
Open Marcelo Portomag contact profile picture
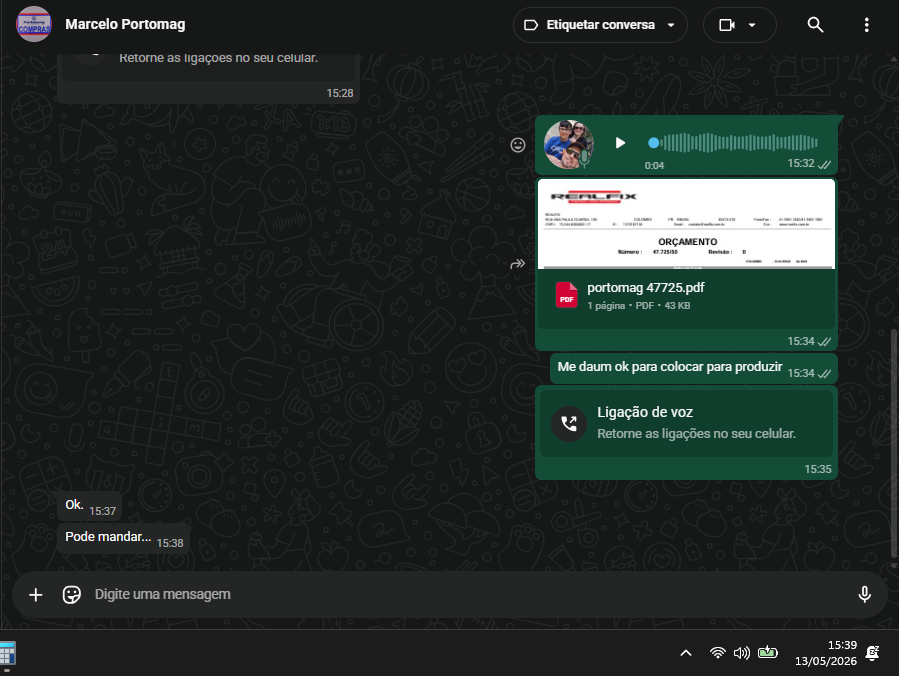click(x=34, y=25)
